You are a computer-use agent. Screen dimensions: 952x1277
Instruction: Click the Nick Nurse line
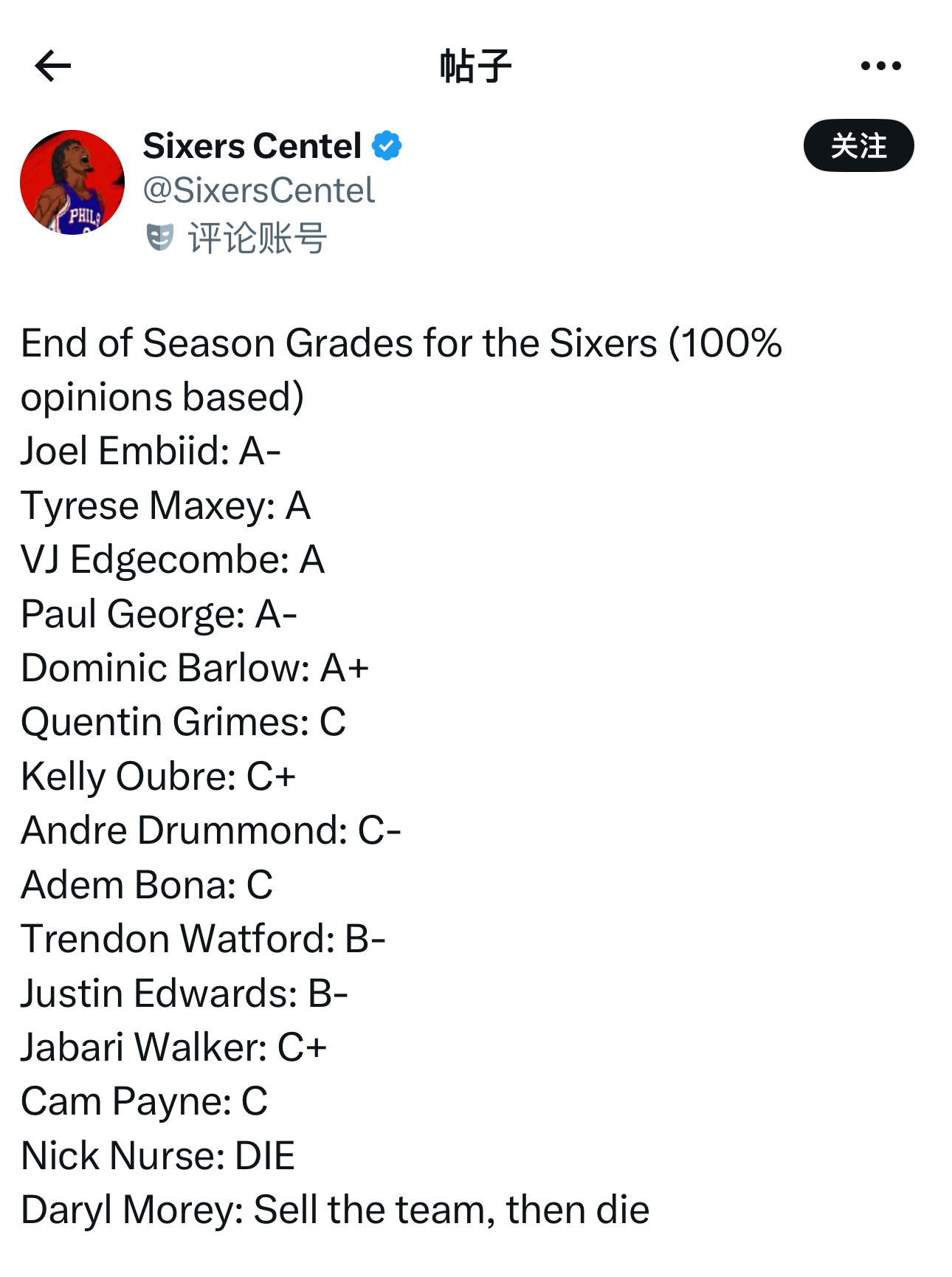(158, 1155)
